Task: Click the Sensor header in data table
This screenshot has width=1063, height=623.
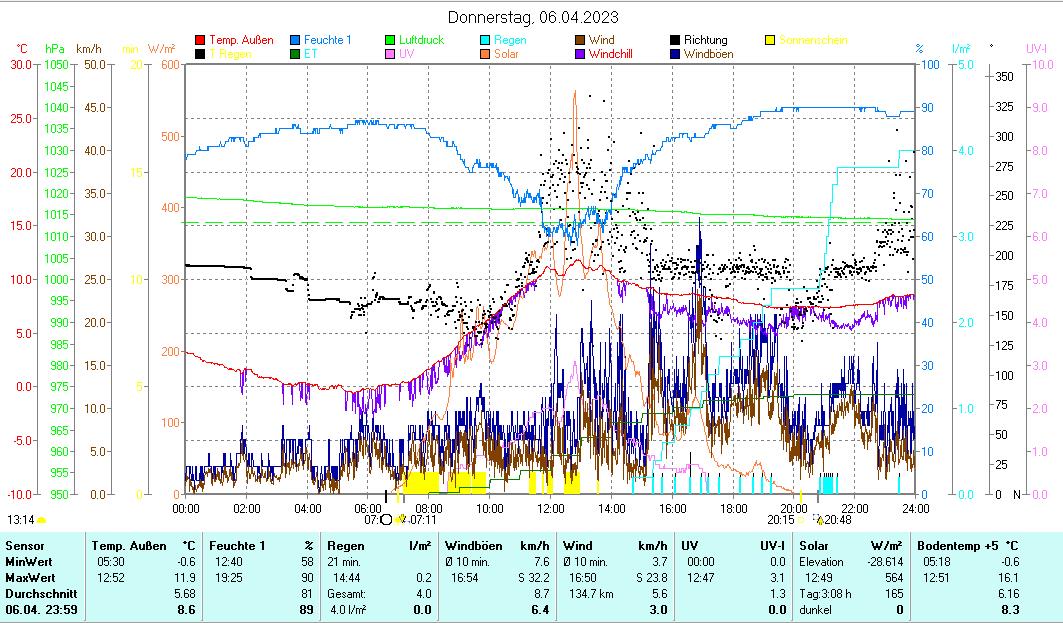Action: pyautogui.click(x=24, y=545)
